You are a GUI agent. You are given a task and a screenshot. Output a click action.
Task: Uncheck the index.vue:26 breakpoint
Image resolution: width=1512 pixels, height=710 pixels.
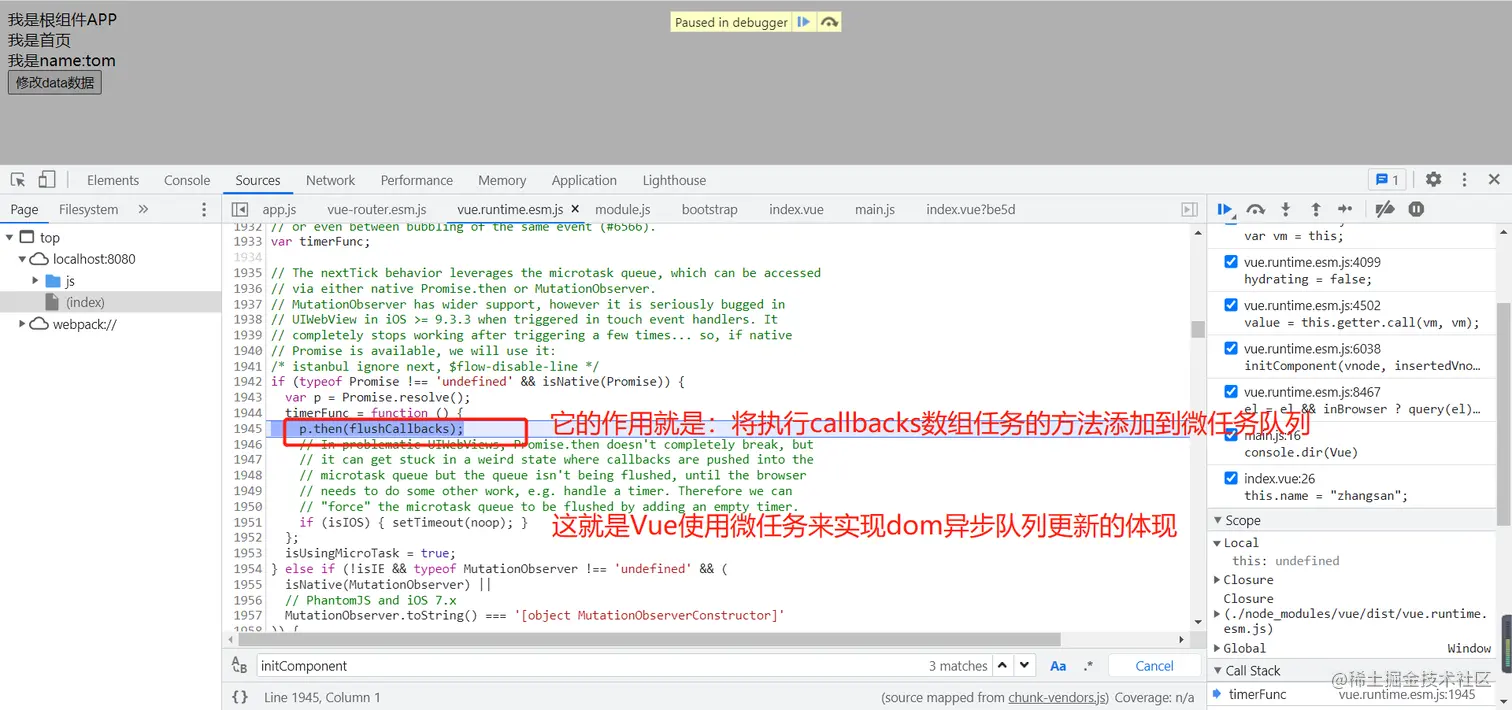pos(1231,478)
